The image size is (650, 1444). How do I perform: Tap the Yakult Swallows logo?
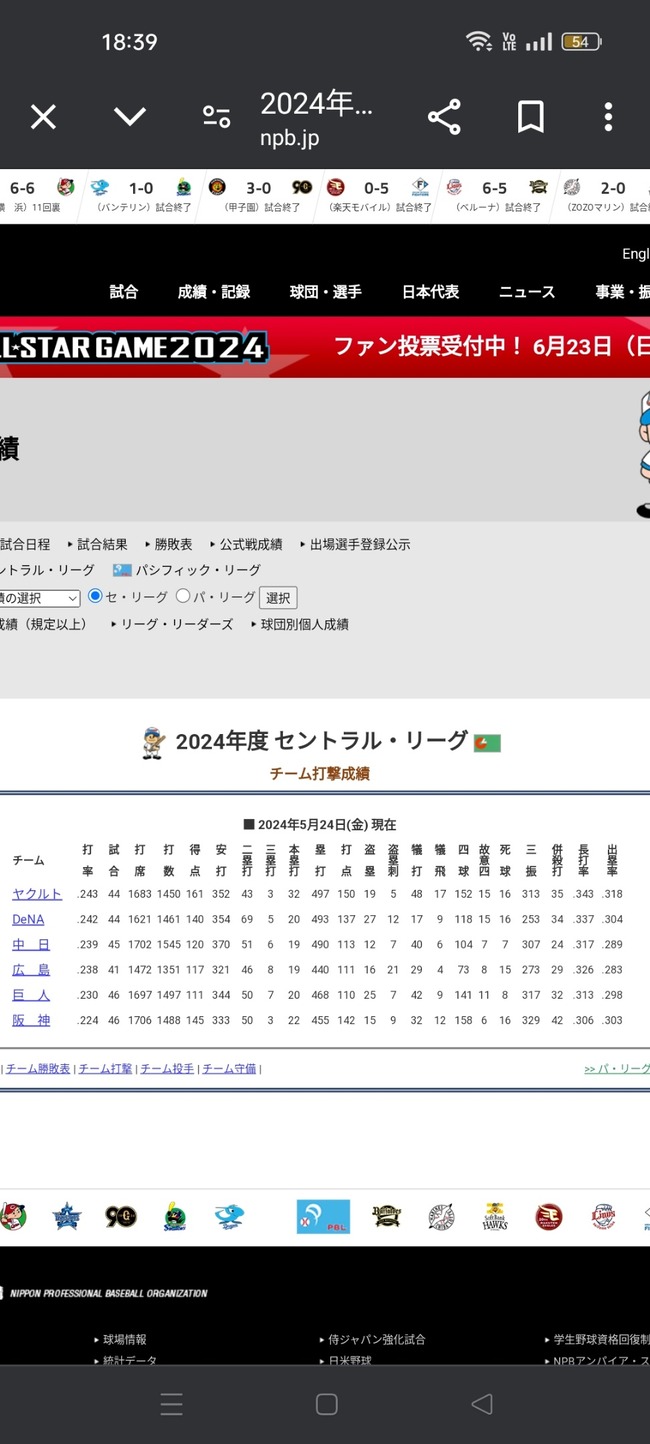click(176, 1217)
